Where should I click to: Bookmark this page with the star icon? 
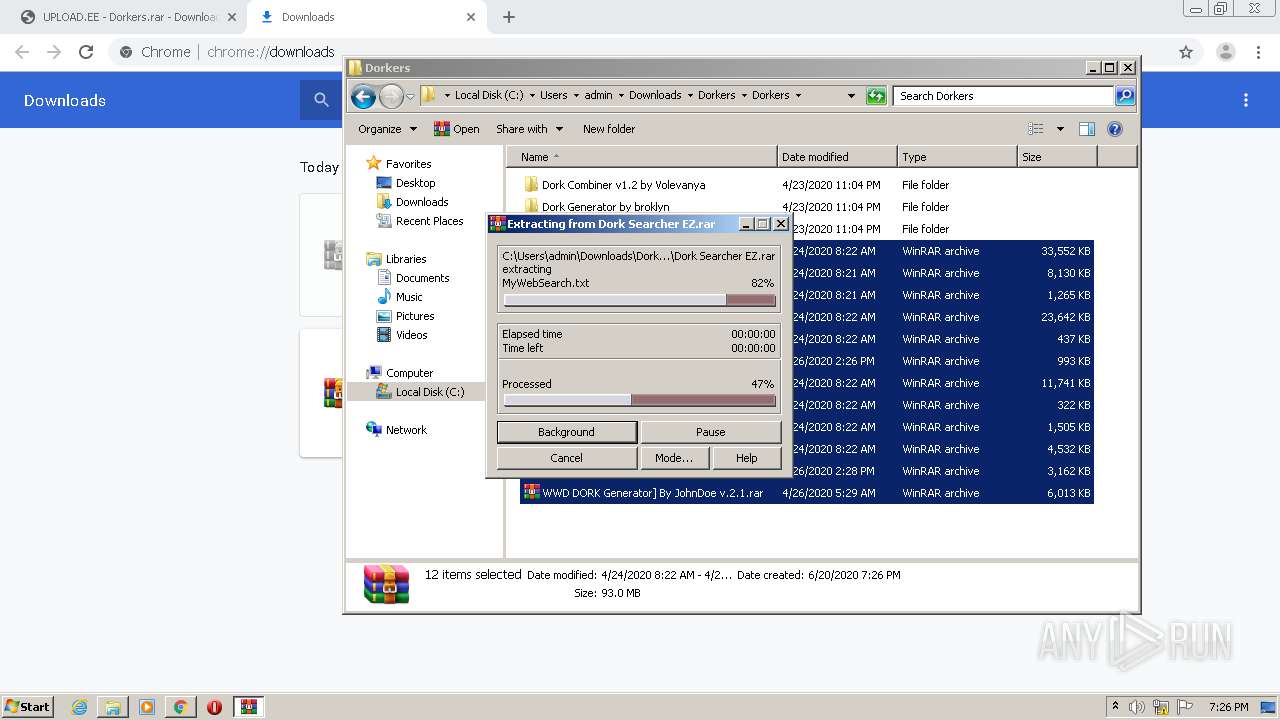coord(1186,52)
